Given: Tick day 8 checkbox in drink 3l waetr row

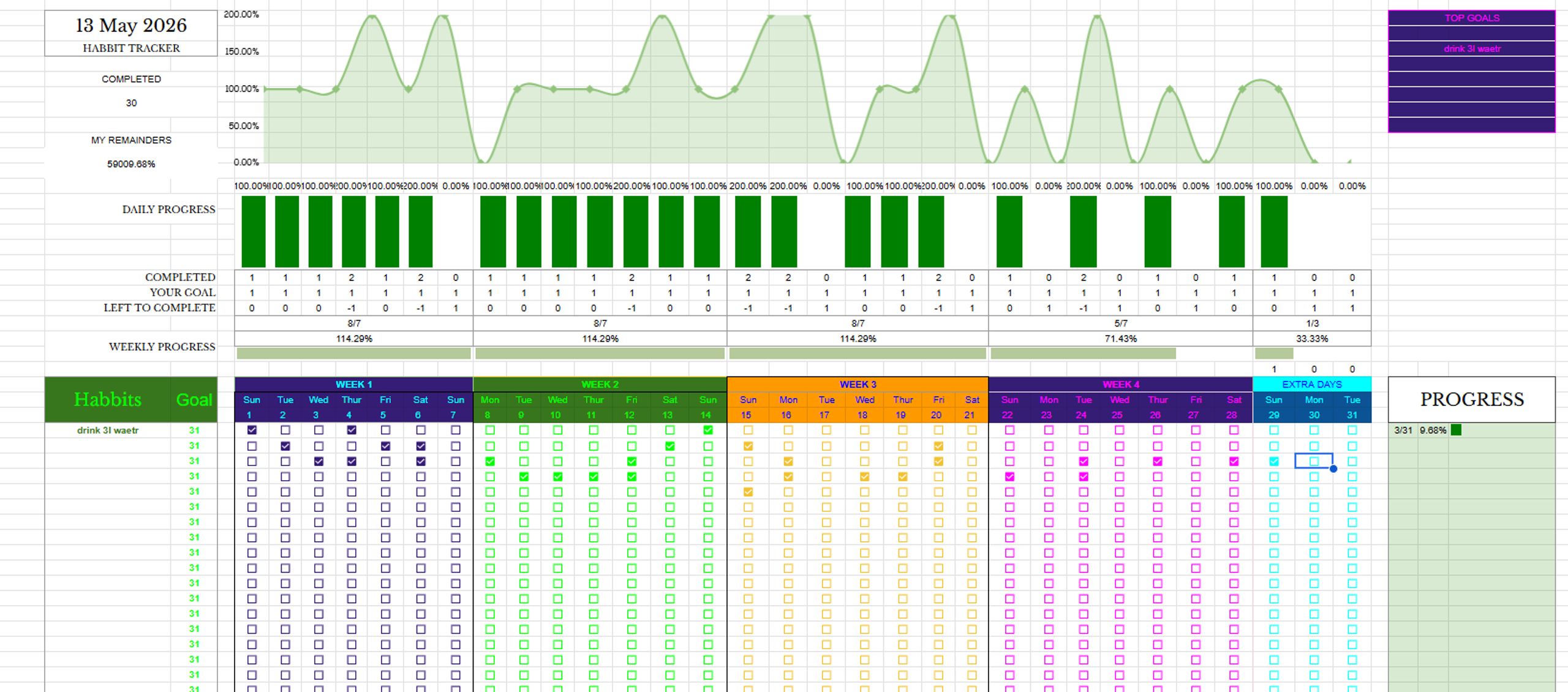Looking at the screenshot, I should pos(490,430).
